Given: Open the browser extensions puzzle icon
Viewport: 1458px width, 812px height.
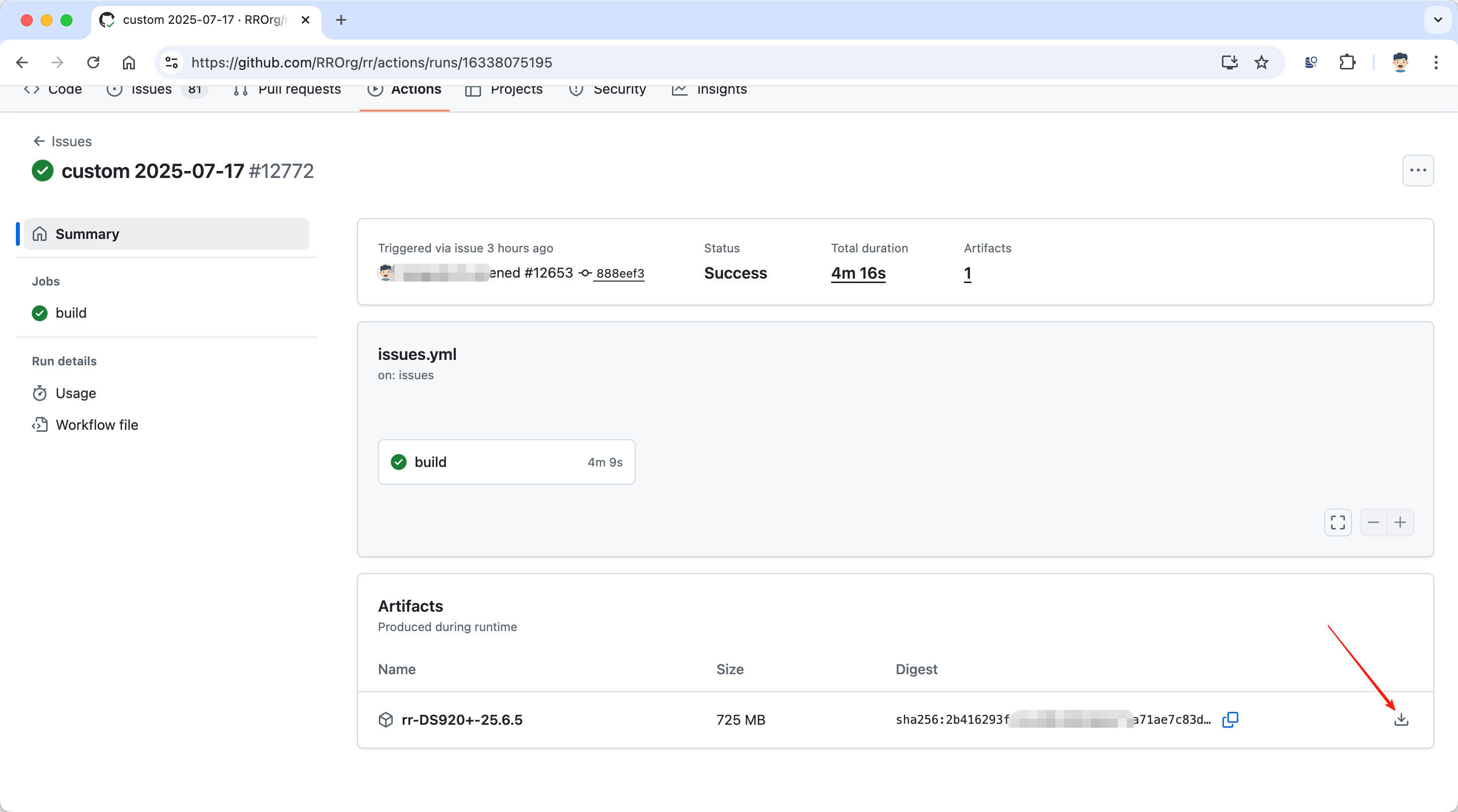Looking at the screenshot, I should tap(1347, 62).
